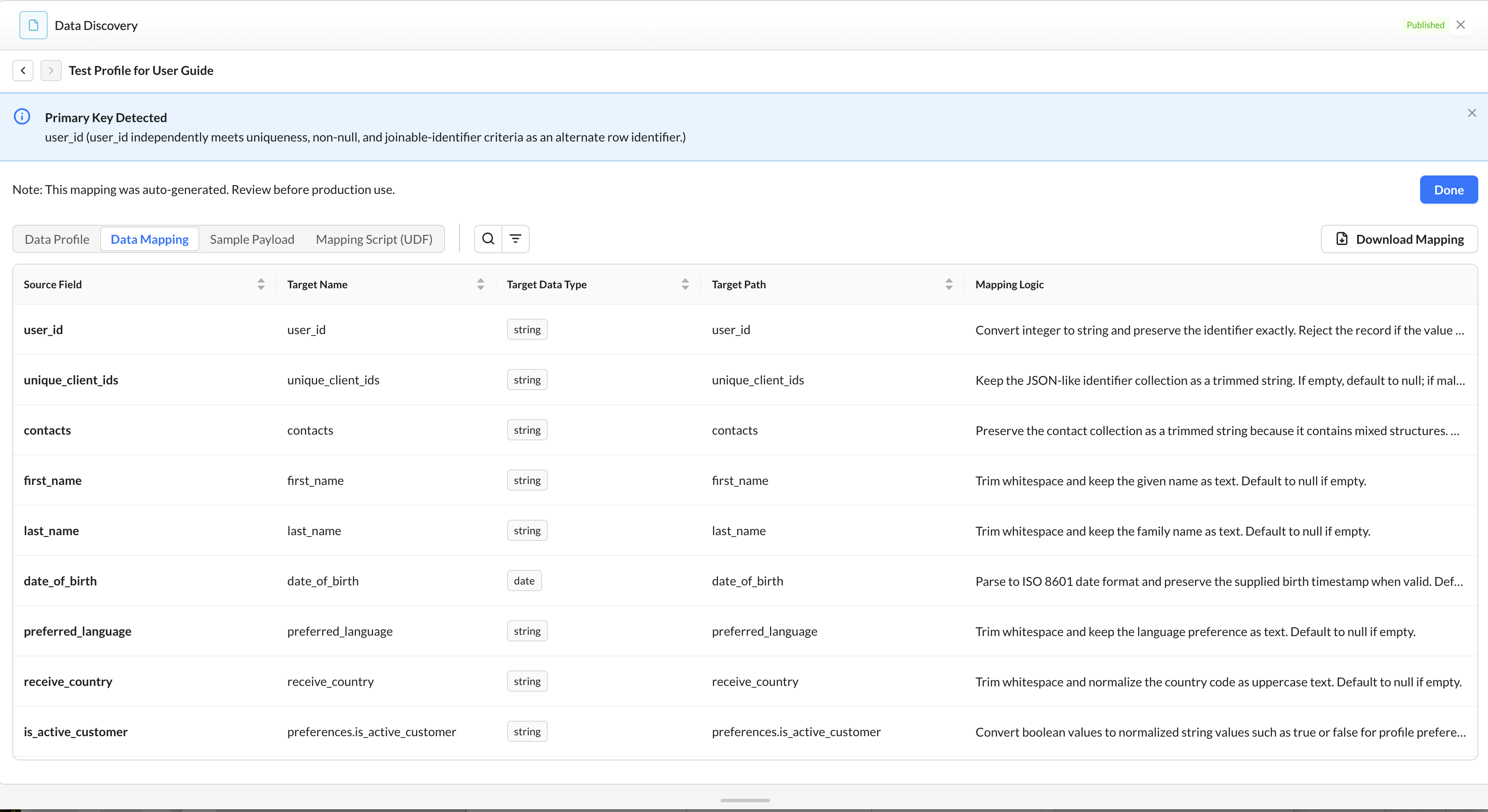Dismiss the Primary Key Detected banner
The width and height of the screenshot is (1488, 812).
[1471, 113]
